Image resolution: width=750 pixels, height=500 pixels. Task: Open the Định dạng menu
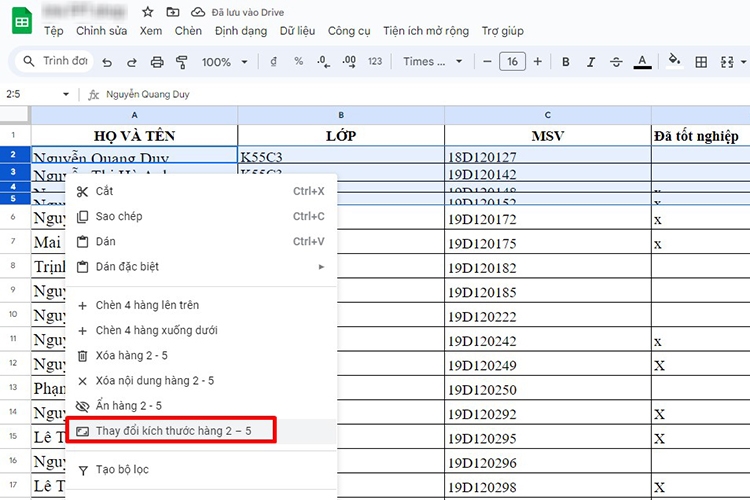pos(241,31)
